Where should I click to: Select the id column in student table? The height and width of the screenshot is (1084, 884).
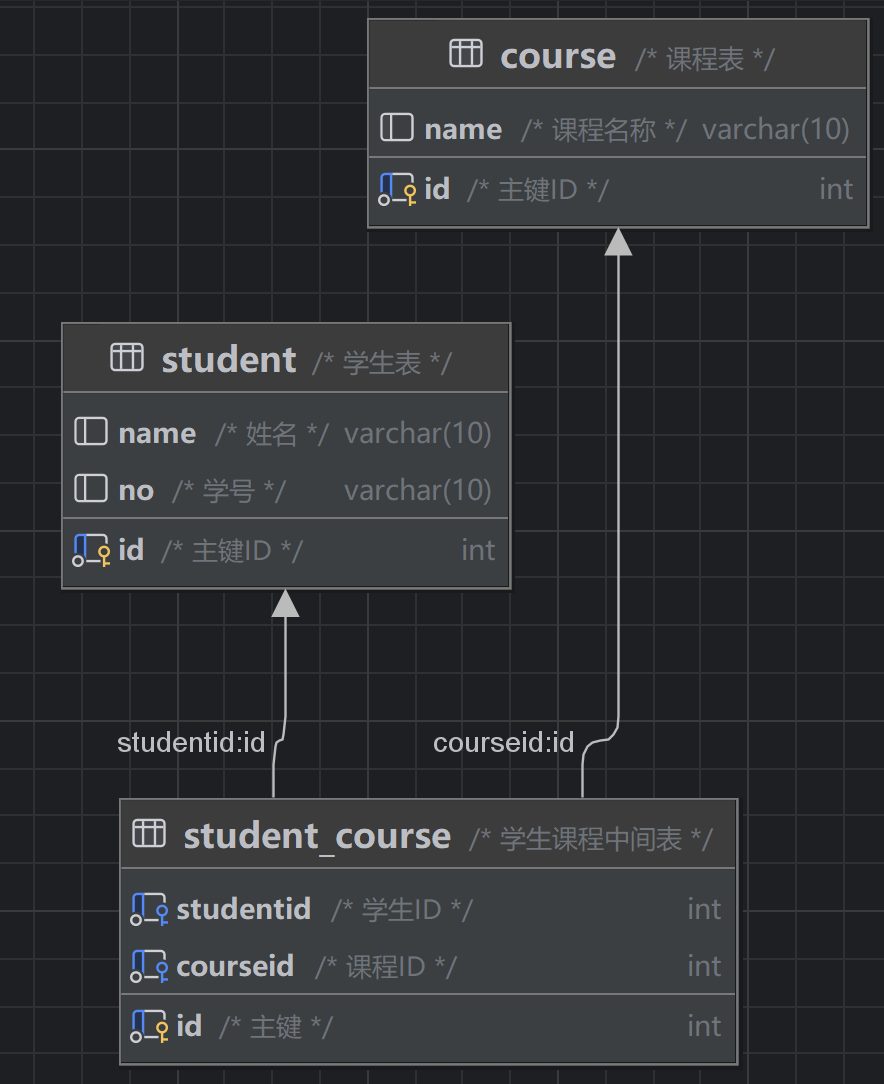pyautogui.click(x=285, y=551)
